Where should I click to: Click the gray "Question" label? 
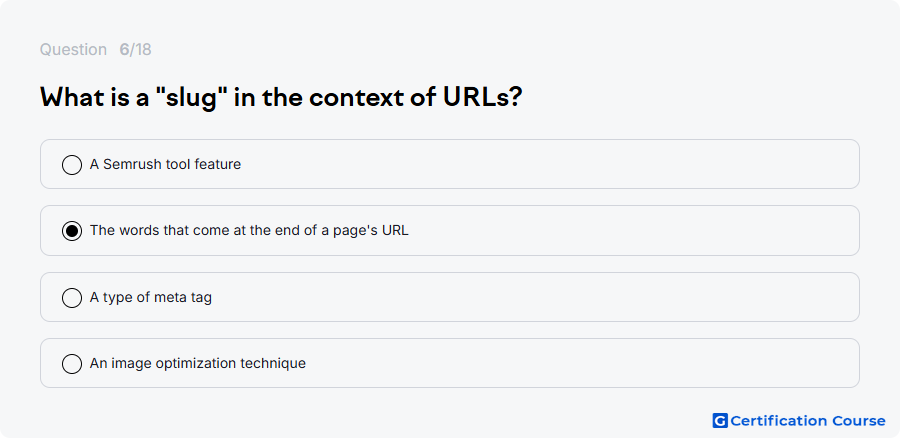pyautogui.click(x=73, y=50)
